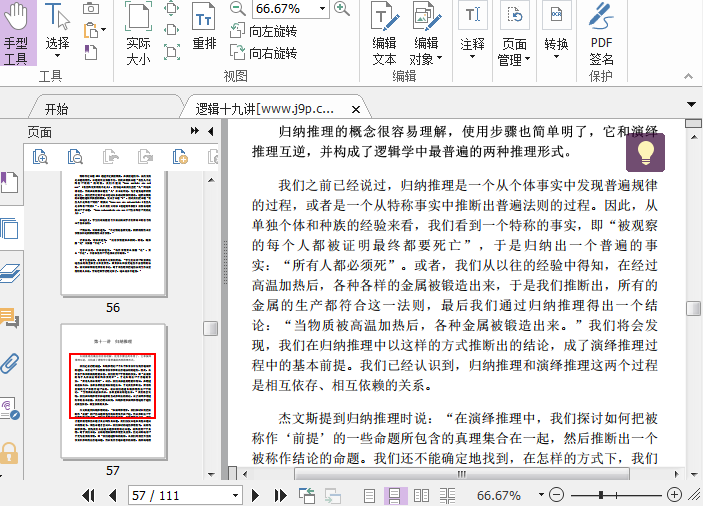Reduce page thumbnails icon

pos(75,157)
